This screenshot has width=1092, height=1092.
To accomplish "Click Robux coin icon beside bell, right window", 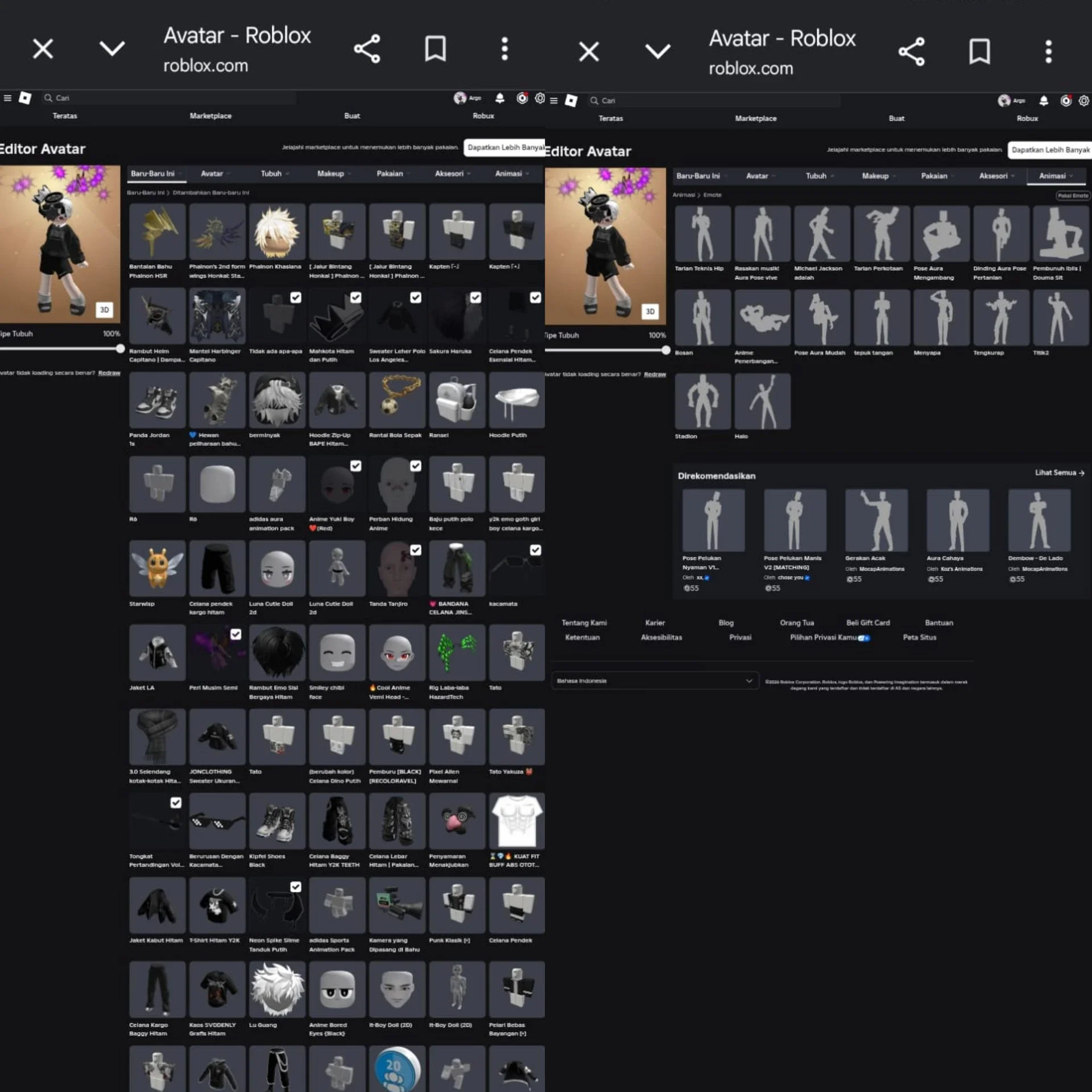I will (x=1066, y=101).
